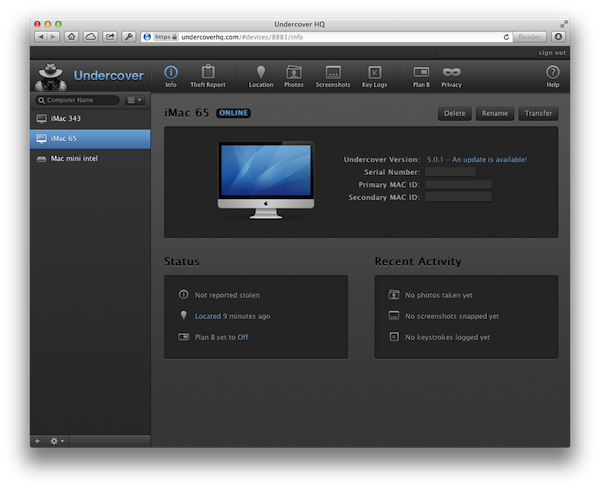
Task: Click the sign out link
Action: point(552,53)
